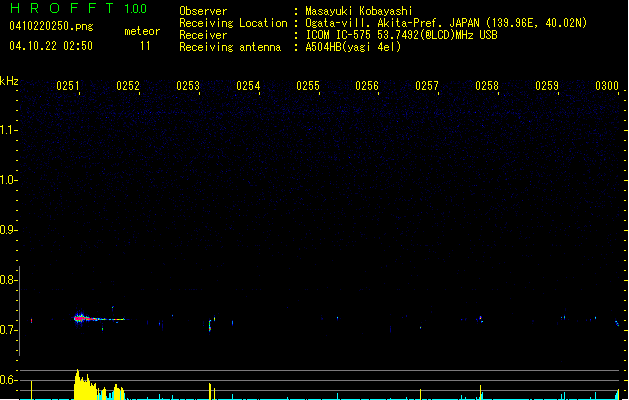Screen dimensions: 629x400
Task: Click the Receiving Location field label
Action: [x=233, y=23]
